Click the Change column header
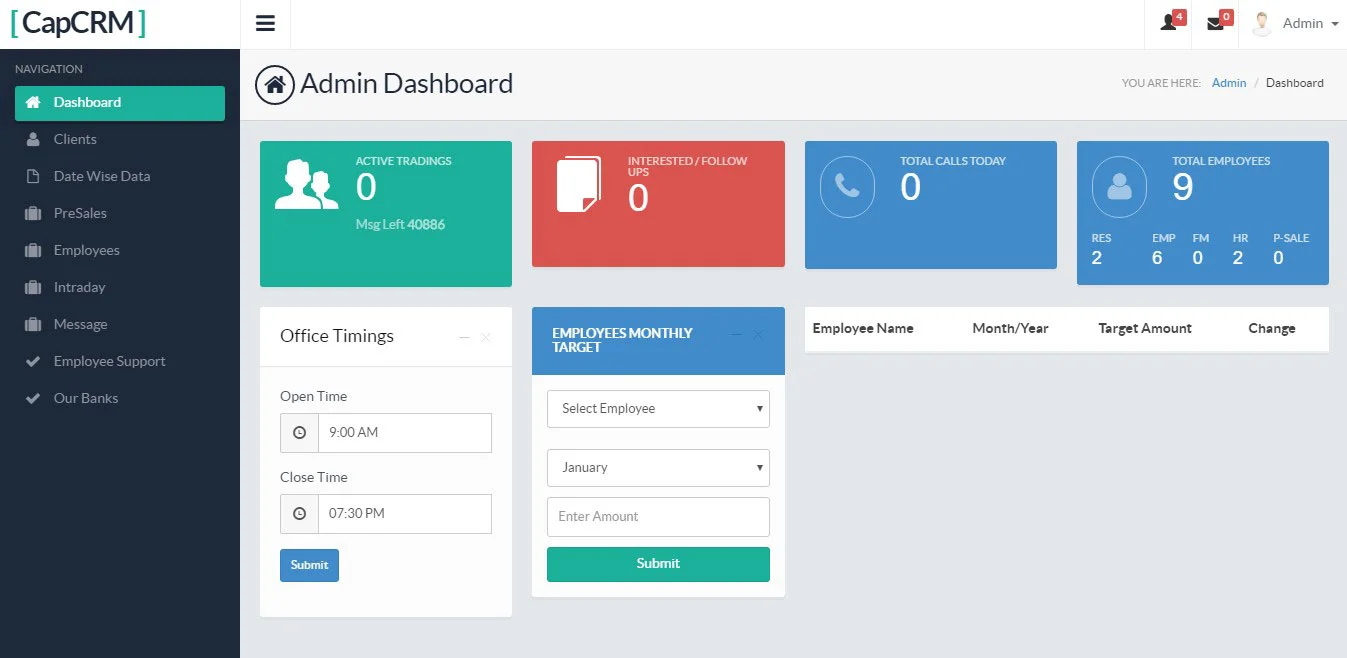 [x=1272, y=328]
